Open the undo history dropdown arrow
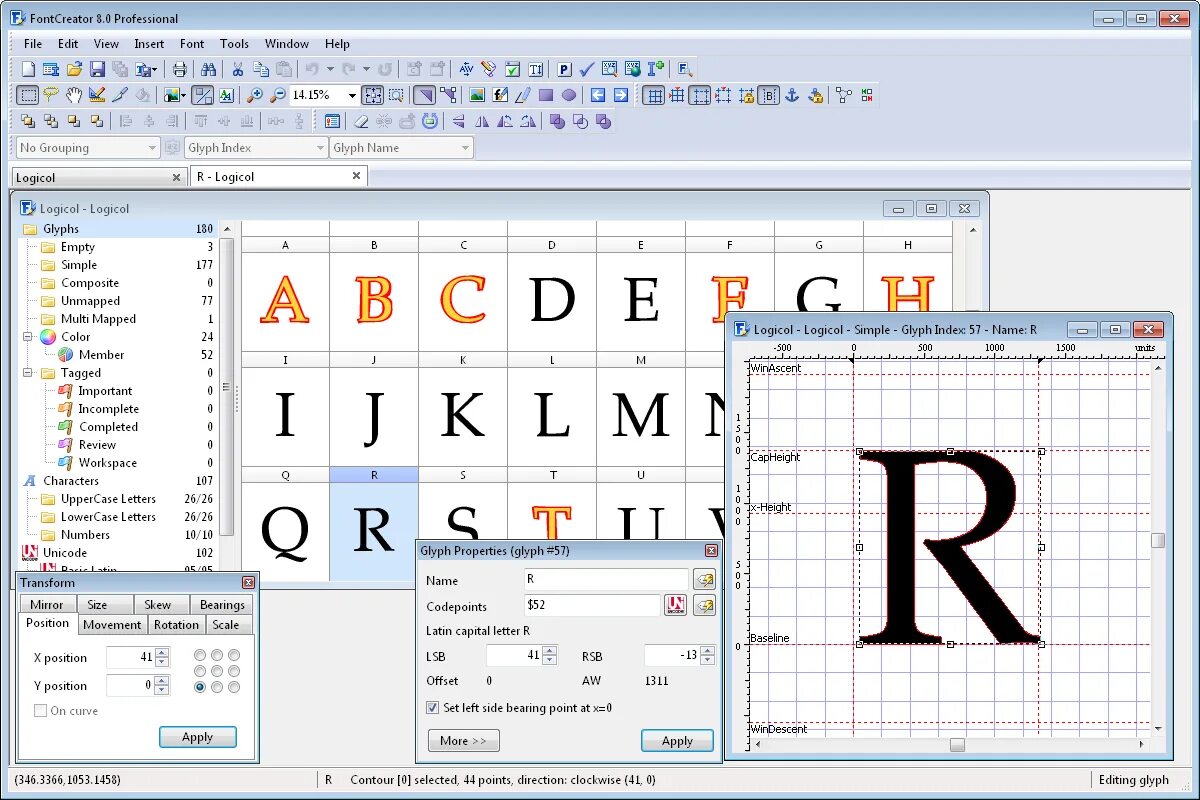This screenshot has height=800, width=1200. pos(330,69)
